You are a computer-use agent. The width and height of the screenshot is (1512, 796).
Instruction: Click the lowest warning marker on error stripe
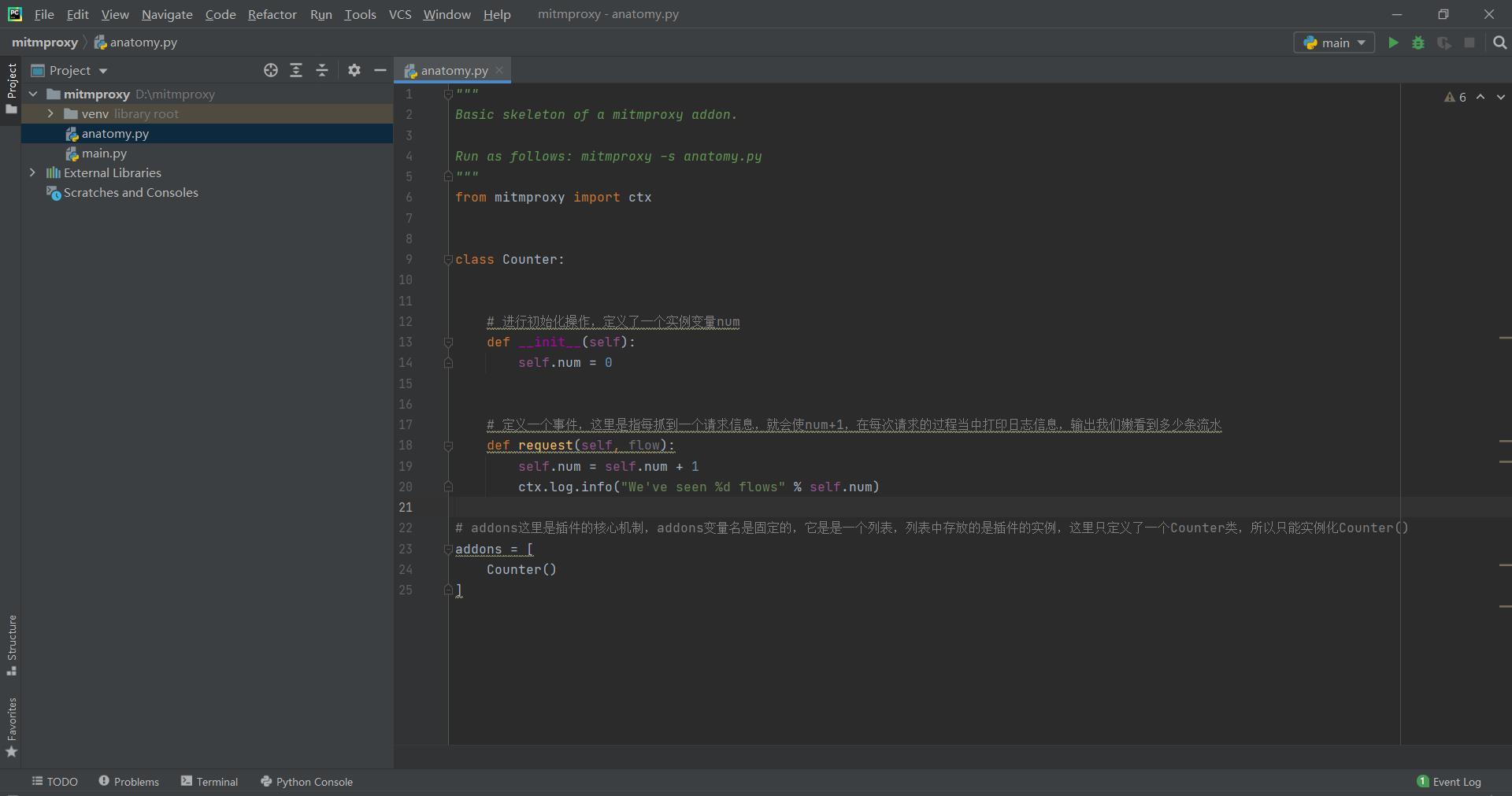[x=1505, y=606]
